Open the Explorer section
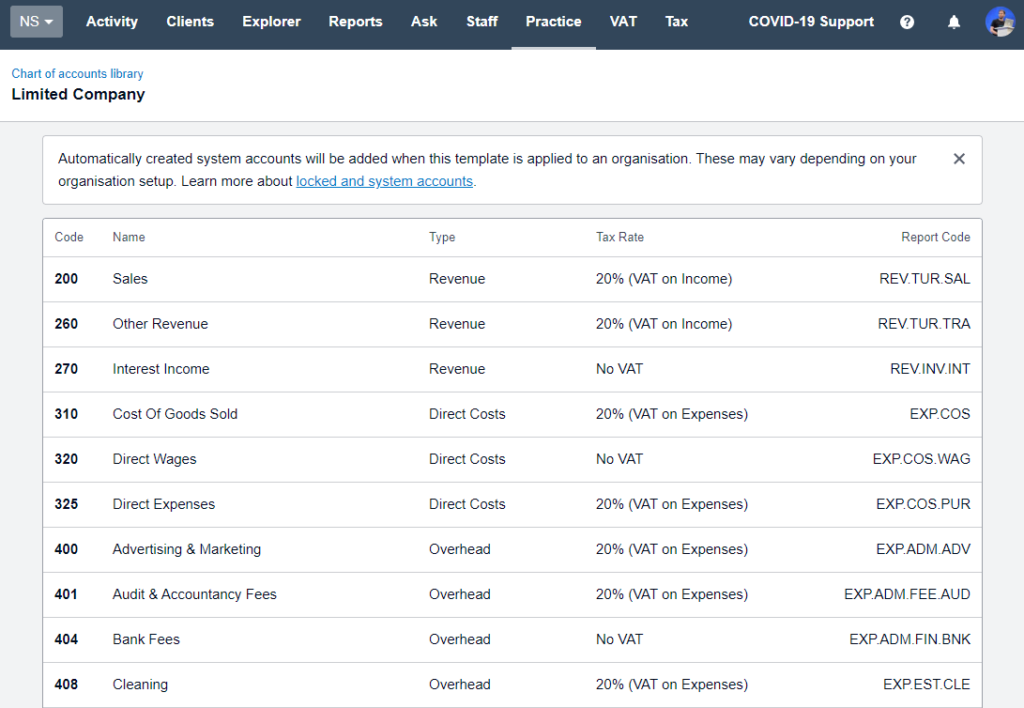The height and width of the screenshot is (708, 1024). 271,21
